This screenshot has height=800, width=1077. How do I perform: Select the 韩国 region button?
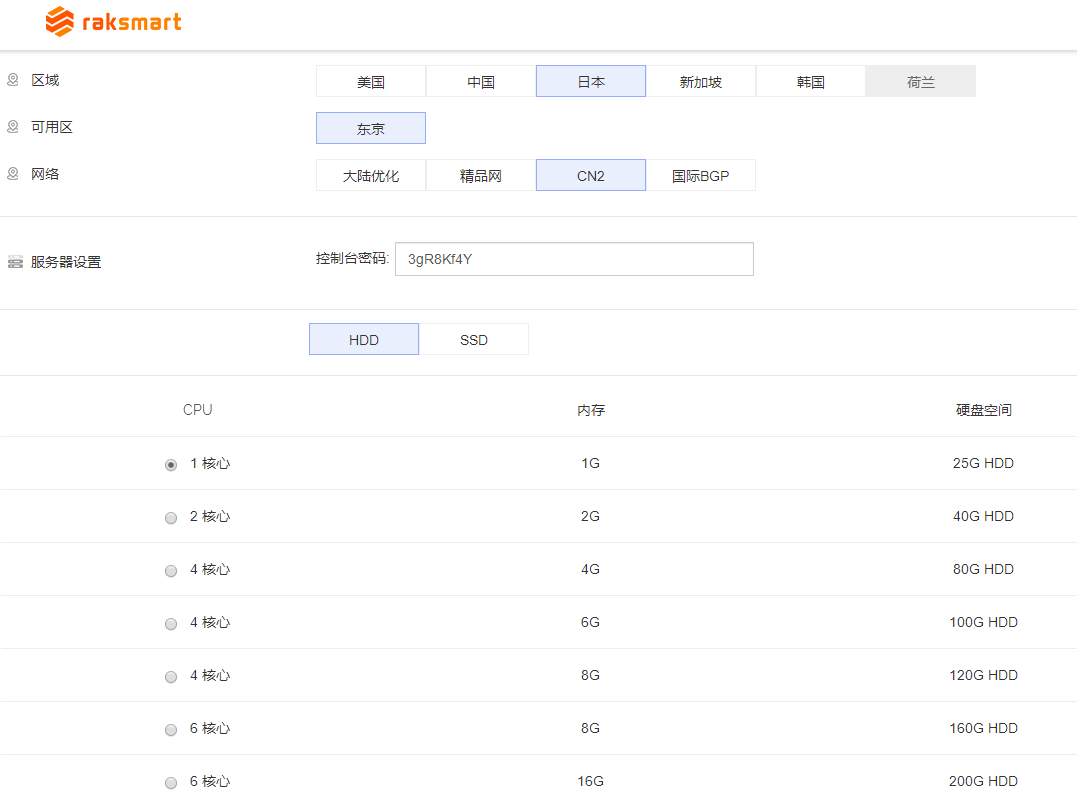811,82
